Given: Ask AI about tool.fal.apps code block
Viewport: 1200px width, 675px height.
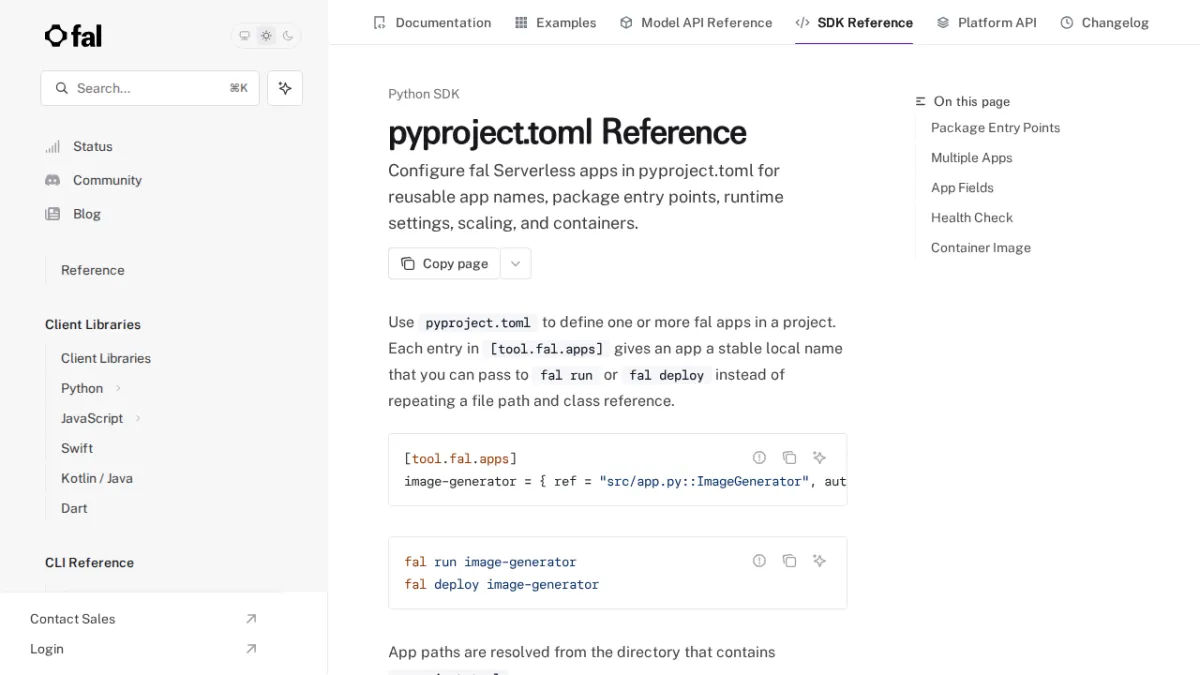Looking at the screenshot, I should pyautogui.click(x=819, y=457).
